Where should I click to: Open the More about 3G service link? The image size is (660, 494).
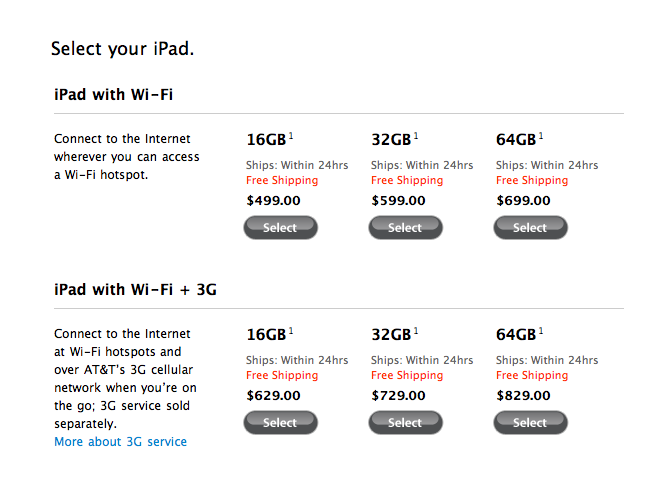120,441
